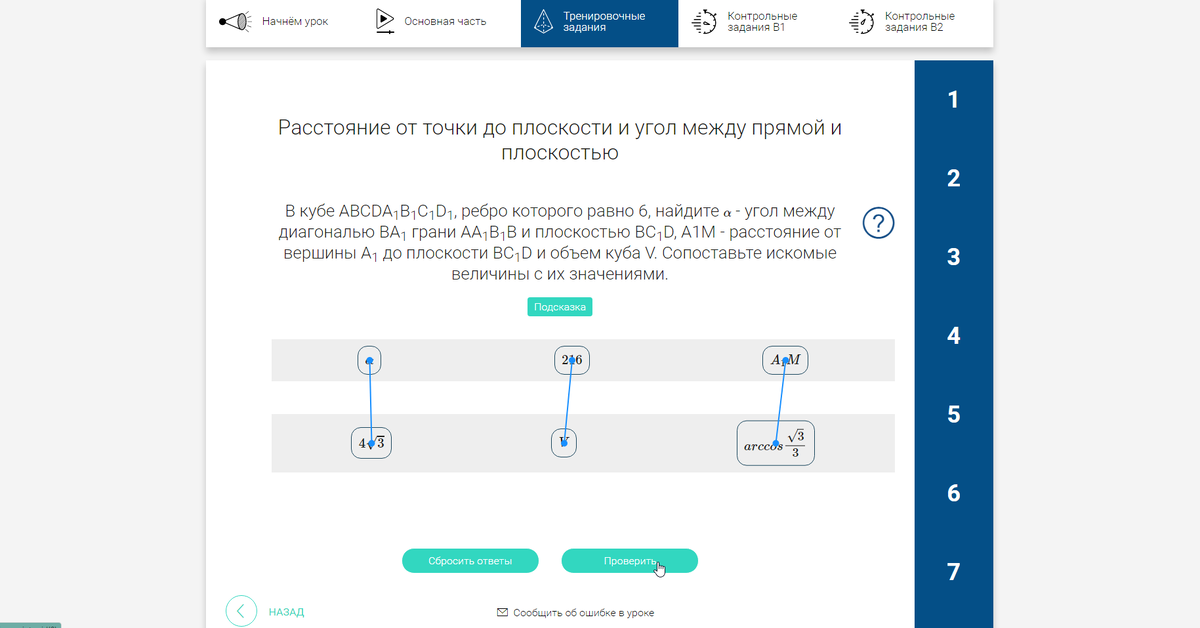Open Контрольные задания В1 tab
Viewport: 1200px width, 628px height.
click(x=756, y=22)
